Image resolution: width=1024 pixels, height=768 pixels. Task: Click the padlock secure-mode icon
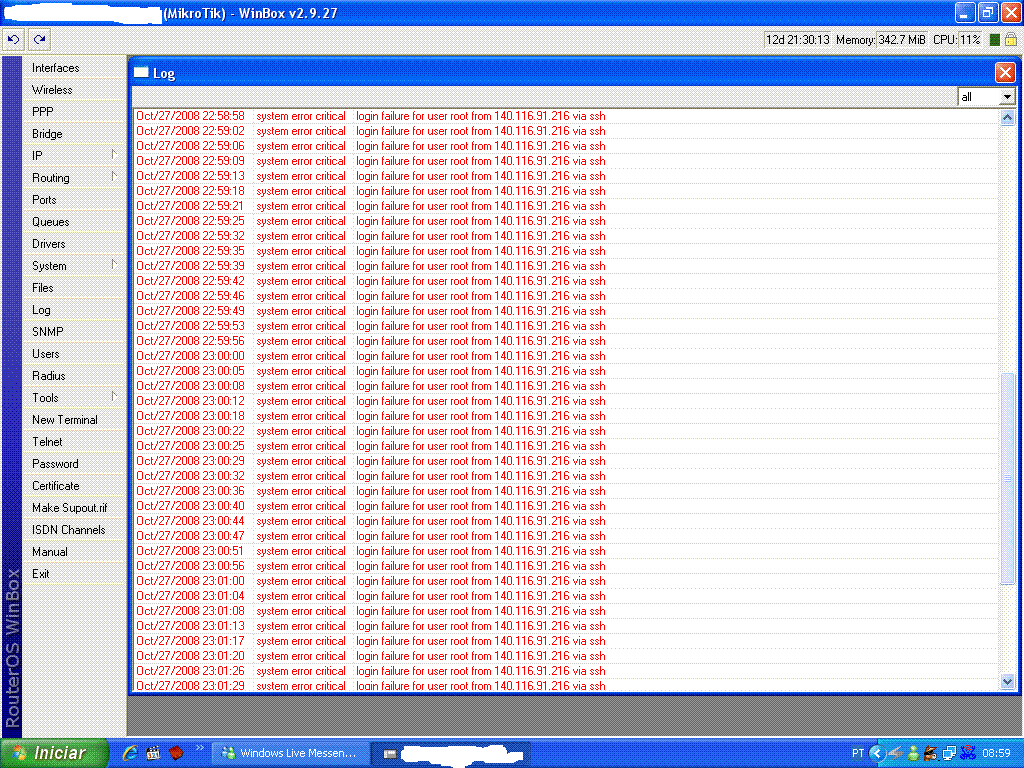tap(1010, 39)
